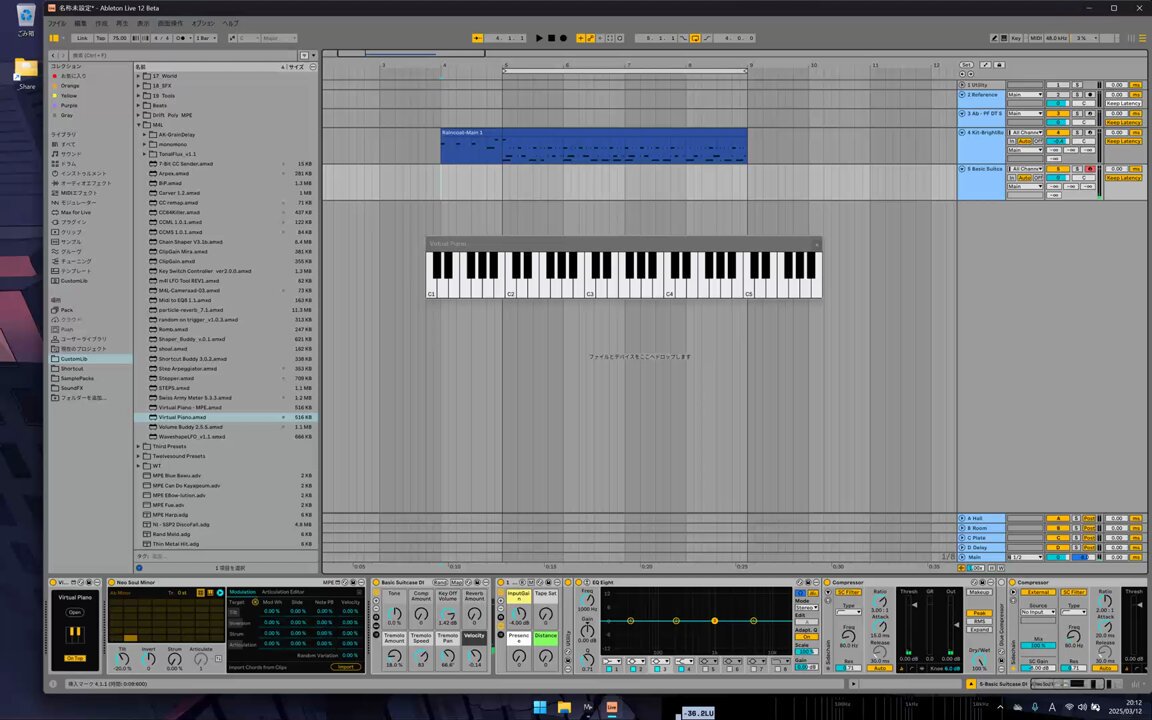
Task: Stop playback with the Stop button
Action: coord(551,38)
